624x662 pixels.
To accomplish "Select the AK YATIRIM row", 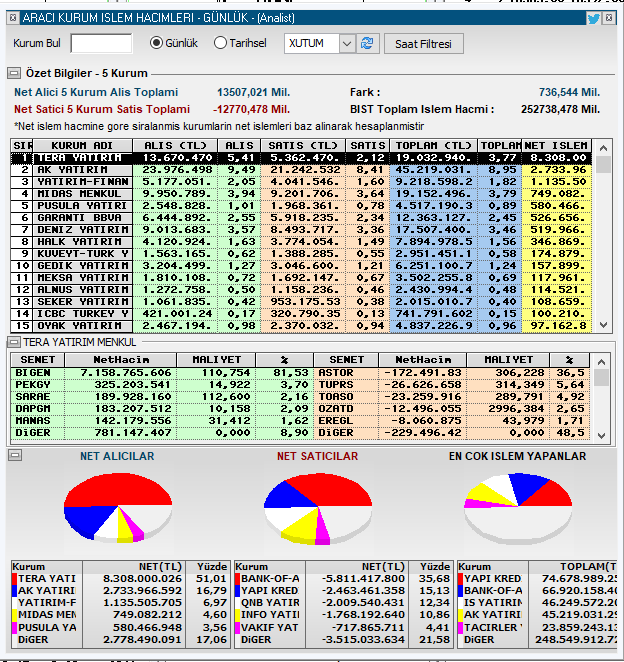I will click(x=301, y=170).
